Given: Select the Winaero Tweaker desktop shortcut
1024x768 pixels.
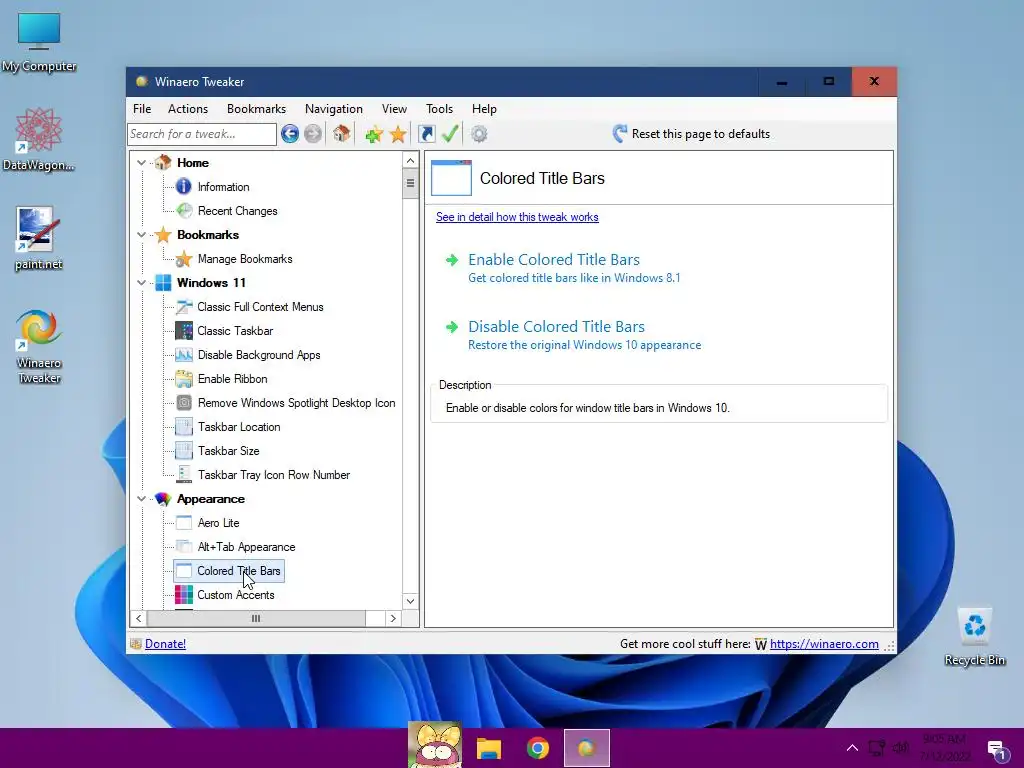Looking at the screenshot, I should (x=39, y=346).
